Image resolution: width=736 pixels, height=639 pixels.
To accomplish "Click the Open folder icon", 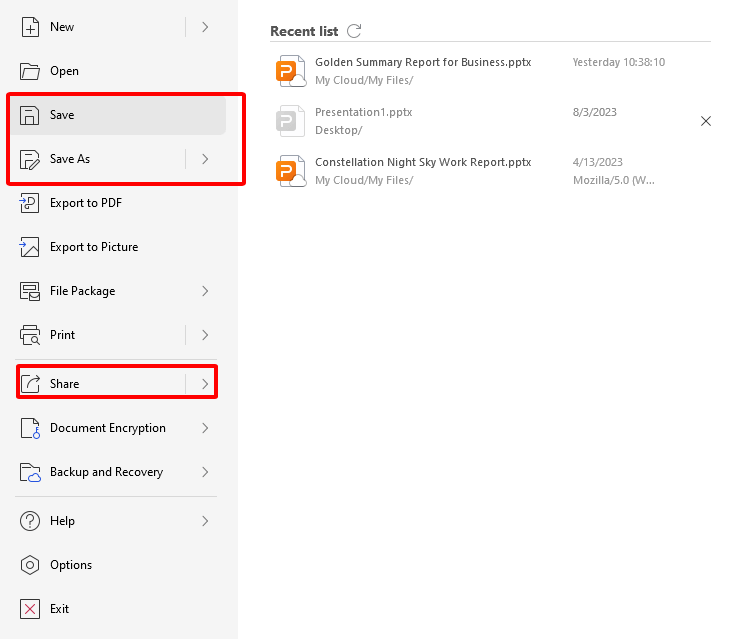I will pyautogui.click(x=30, y=71).
